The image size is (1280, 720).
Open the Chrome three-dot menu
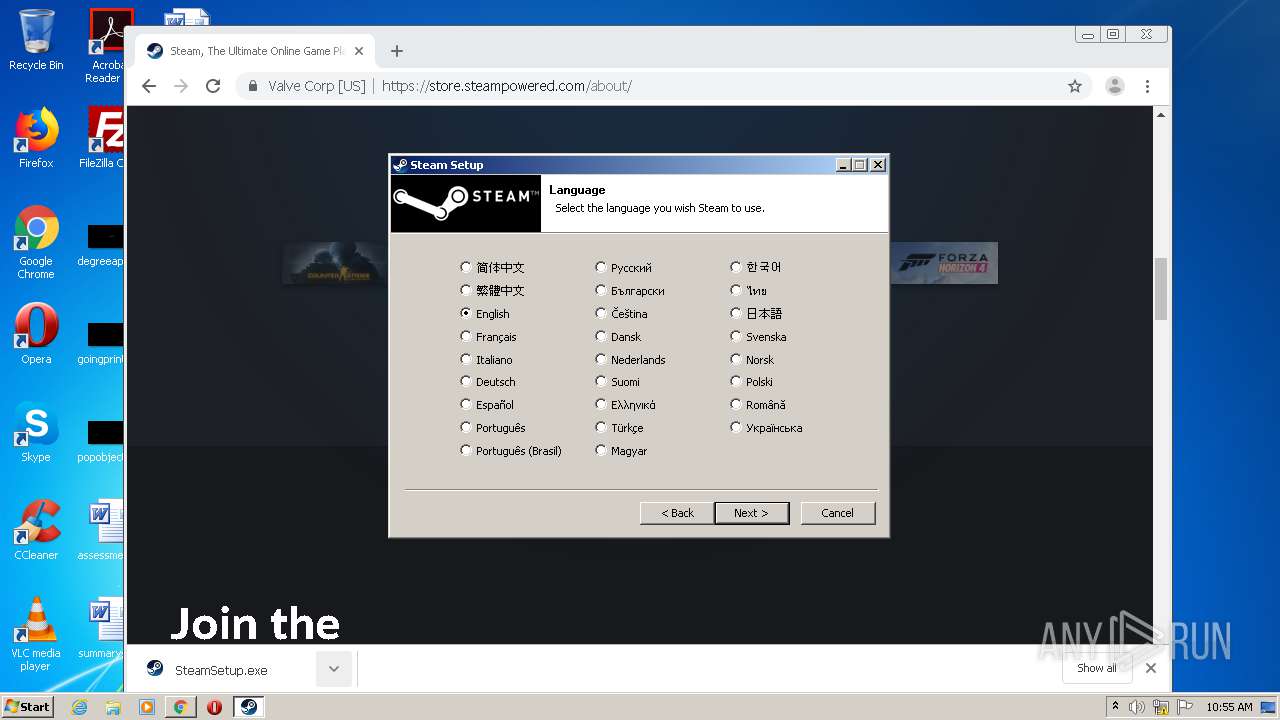(x=1147, y=86)
